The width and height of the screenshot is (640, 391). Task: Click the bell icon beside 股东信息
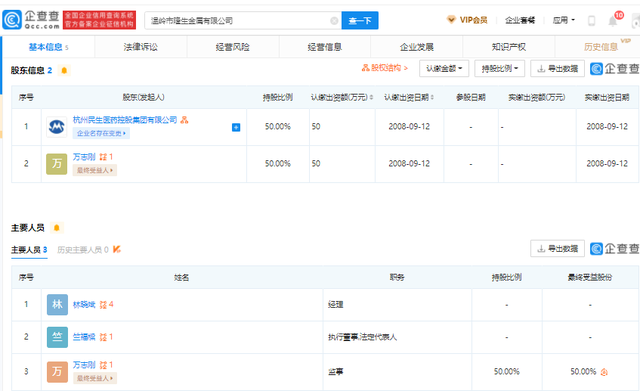[64, 70]
